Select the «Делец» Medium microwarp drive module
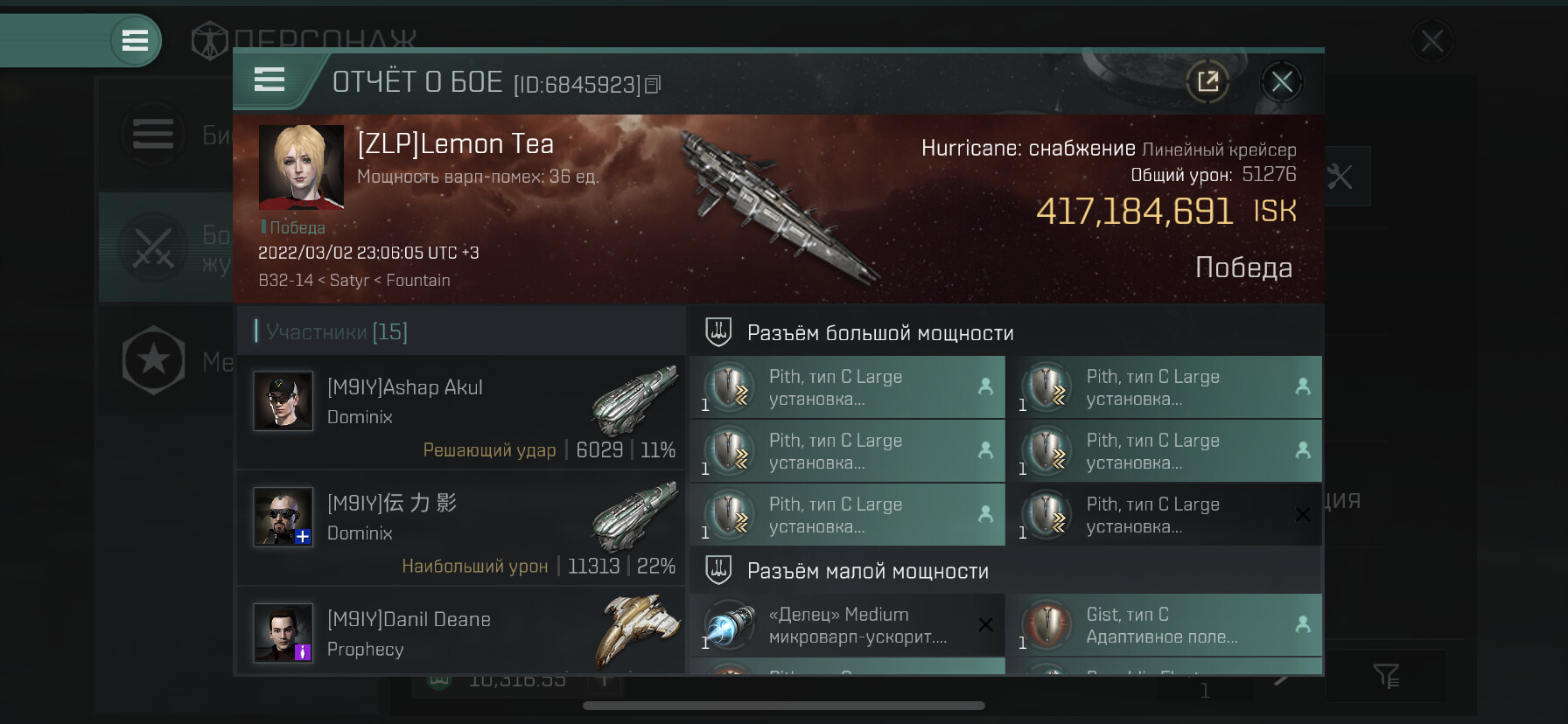The width and height of the screenshot is (1568, 724). click(847, 625)
